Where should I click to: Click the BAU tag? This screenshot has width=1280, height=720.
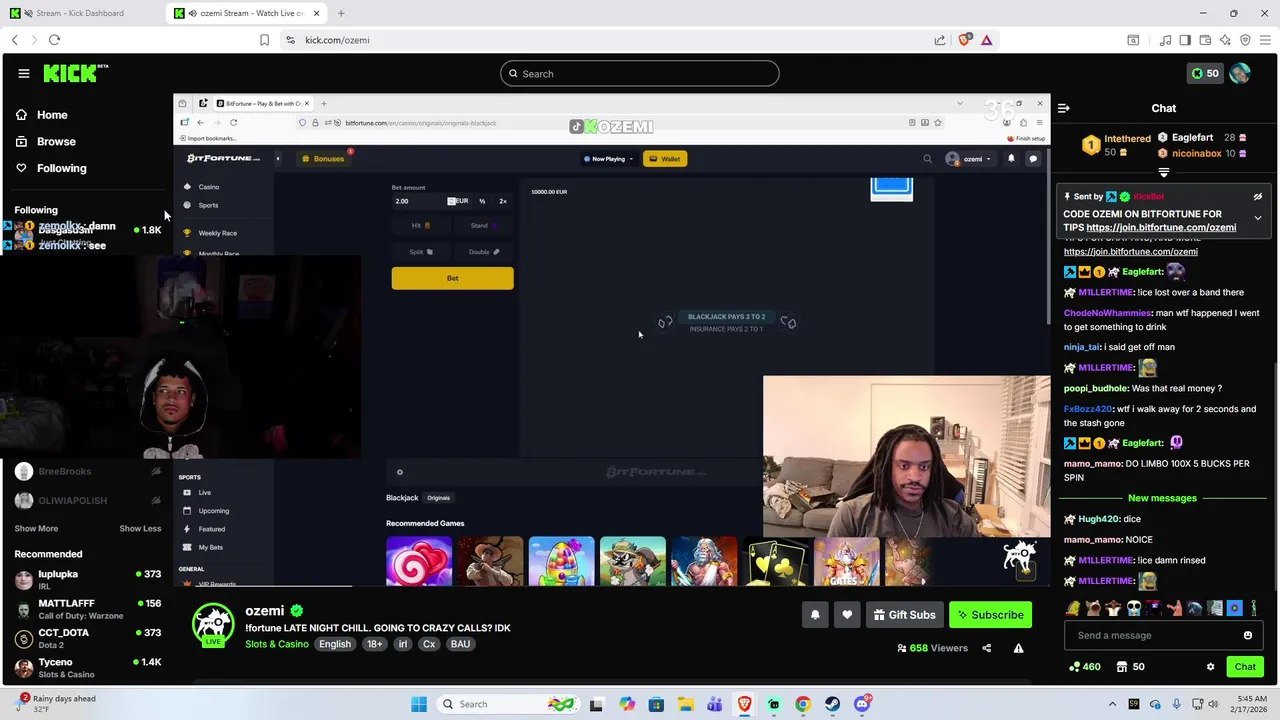coord(460,644)
